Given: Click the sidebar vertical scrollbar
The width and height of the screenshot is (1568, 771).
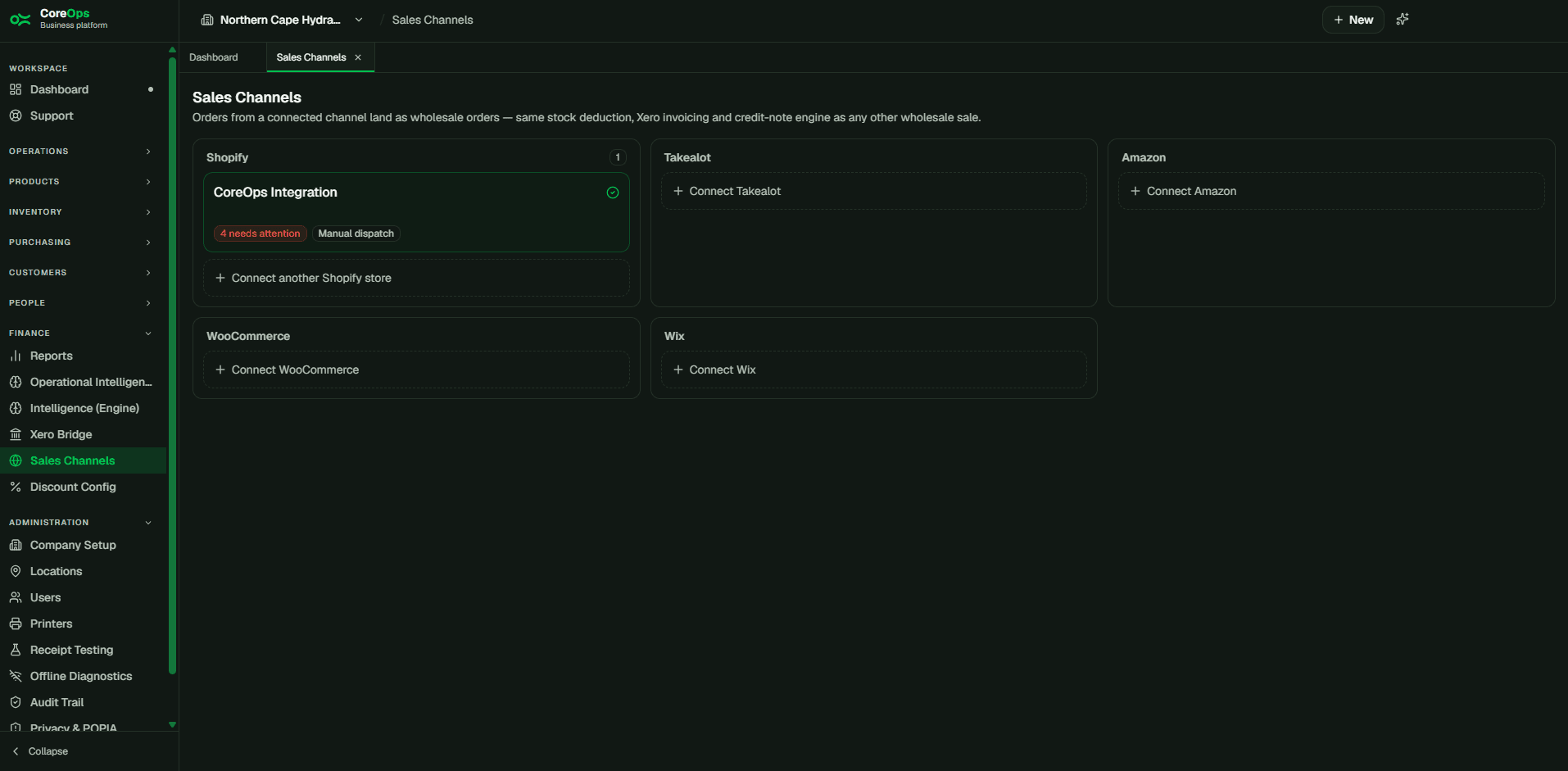Looking at the screenshot, I should (x=172, y=365).
